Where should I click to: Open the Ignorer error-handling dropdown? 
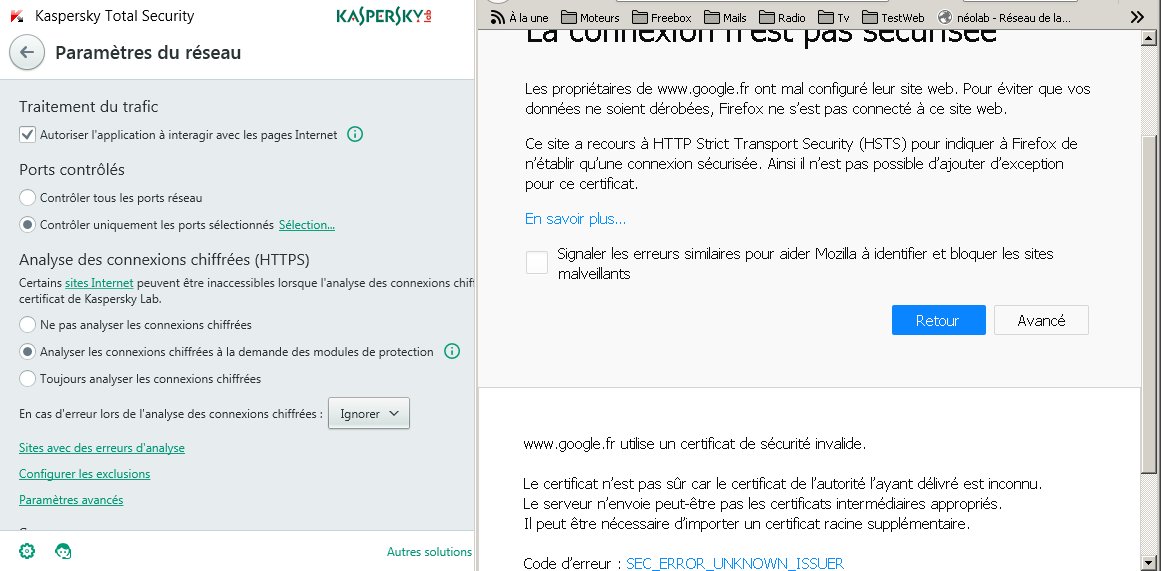click(x=369, y=413)
